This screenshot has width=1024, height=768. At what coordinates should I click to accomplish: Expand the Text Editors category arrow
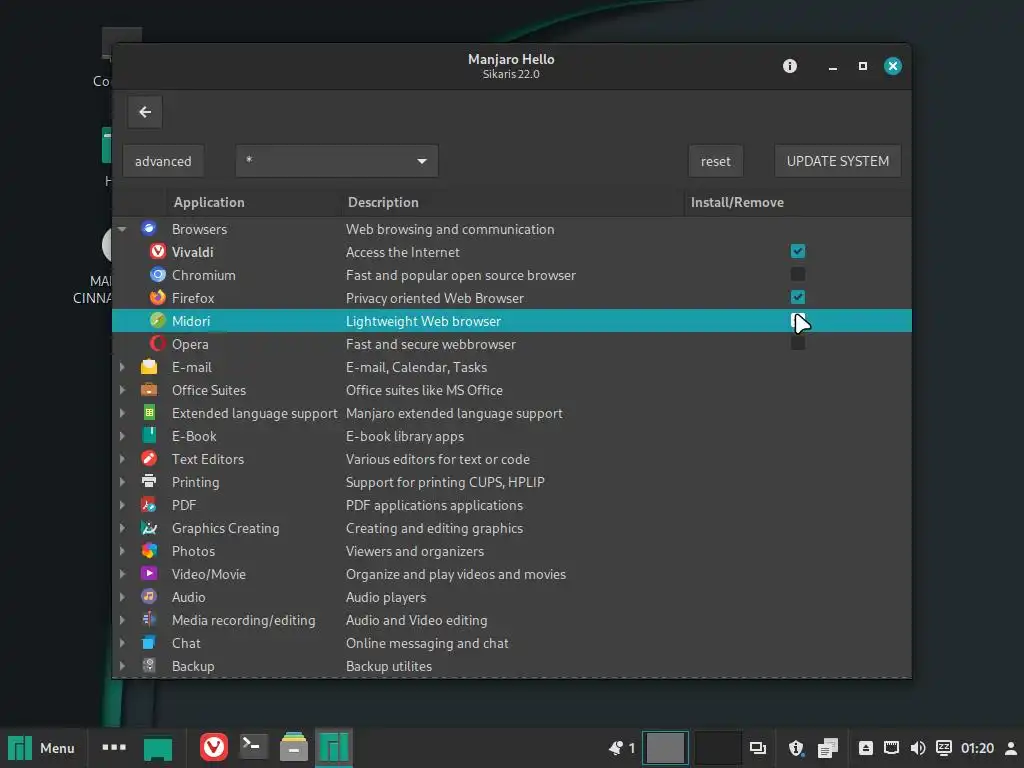(x=122, y=458)
